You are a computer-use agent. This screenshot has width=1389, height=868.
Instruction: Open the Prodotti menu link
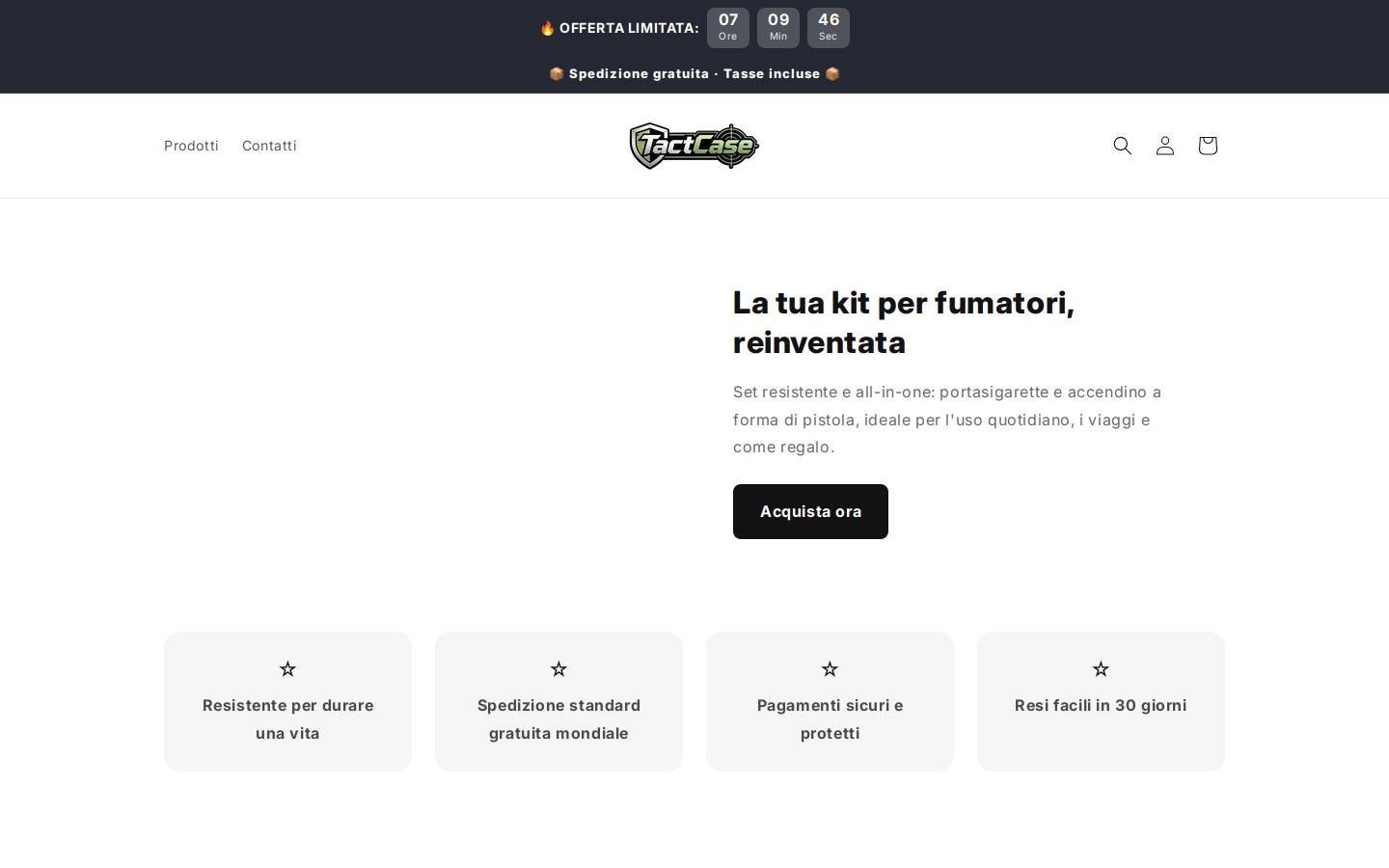191,146
